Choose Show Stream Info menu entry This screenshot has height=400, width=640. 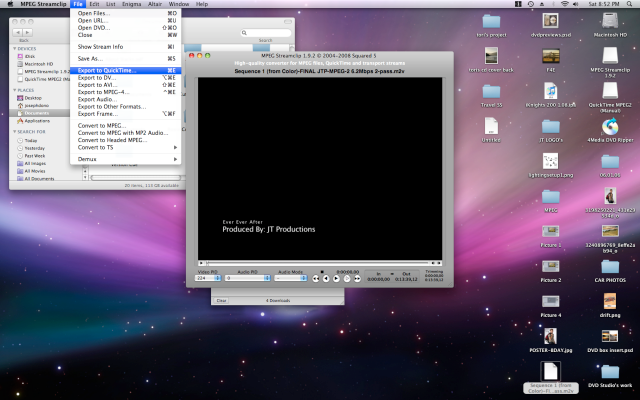pos(126,47)
